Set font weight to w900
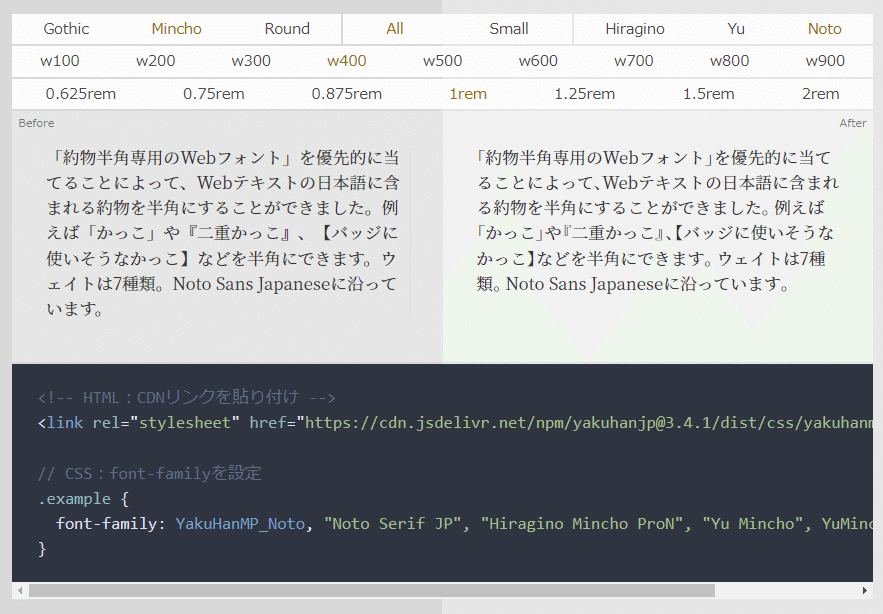Screen dimensions: 883x614 825,61
